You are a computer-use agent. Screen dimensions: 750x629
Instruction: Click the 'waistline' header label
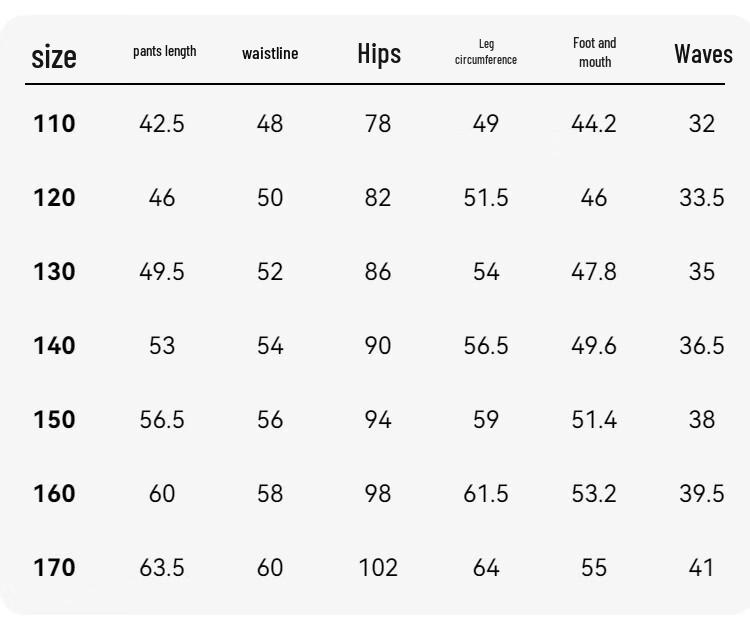[270, 53]
